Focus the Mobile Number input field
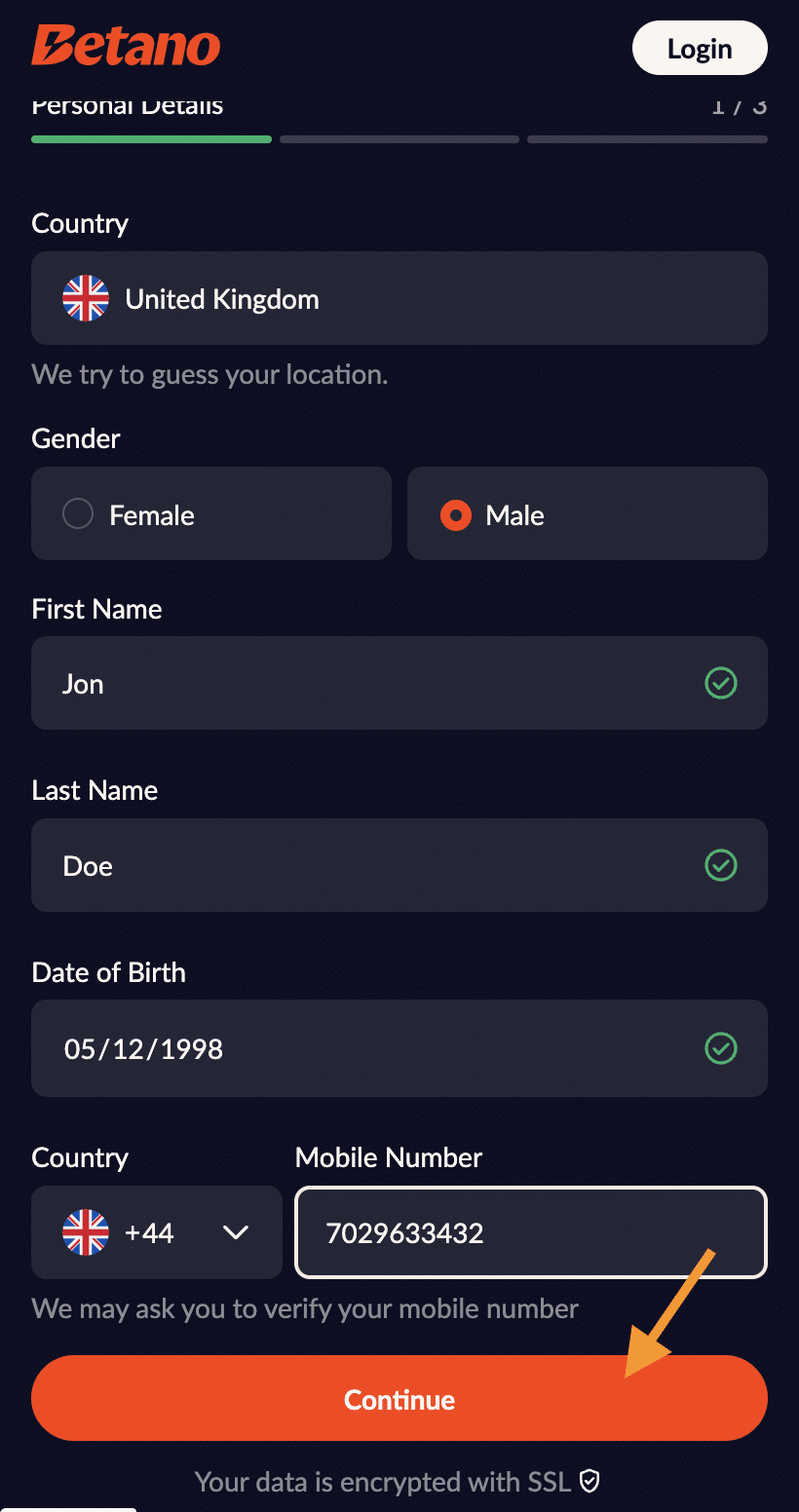 (531, 1232)
